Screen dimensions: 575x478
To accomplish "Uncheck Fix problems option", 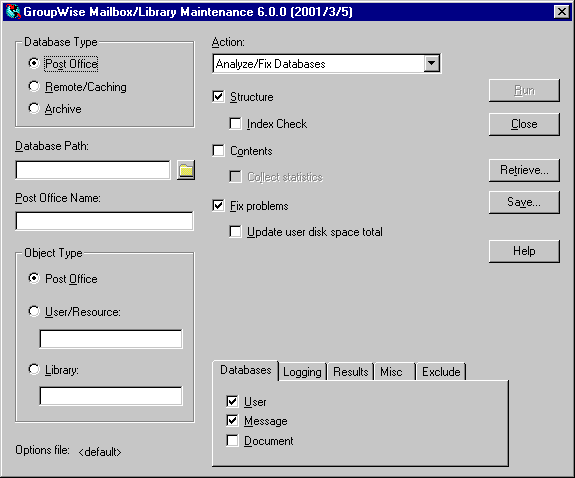I will point(218,205).
